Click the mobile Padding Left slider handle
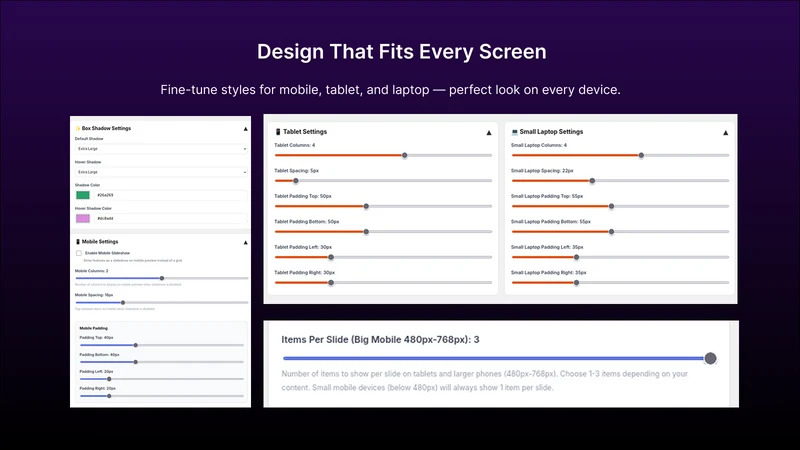This screenshot has height=450, width=800. point(109,379)
